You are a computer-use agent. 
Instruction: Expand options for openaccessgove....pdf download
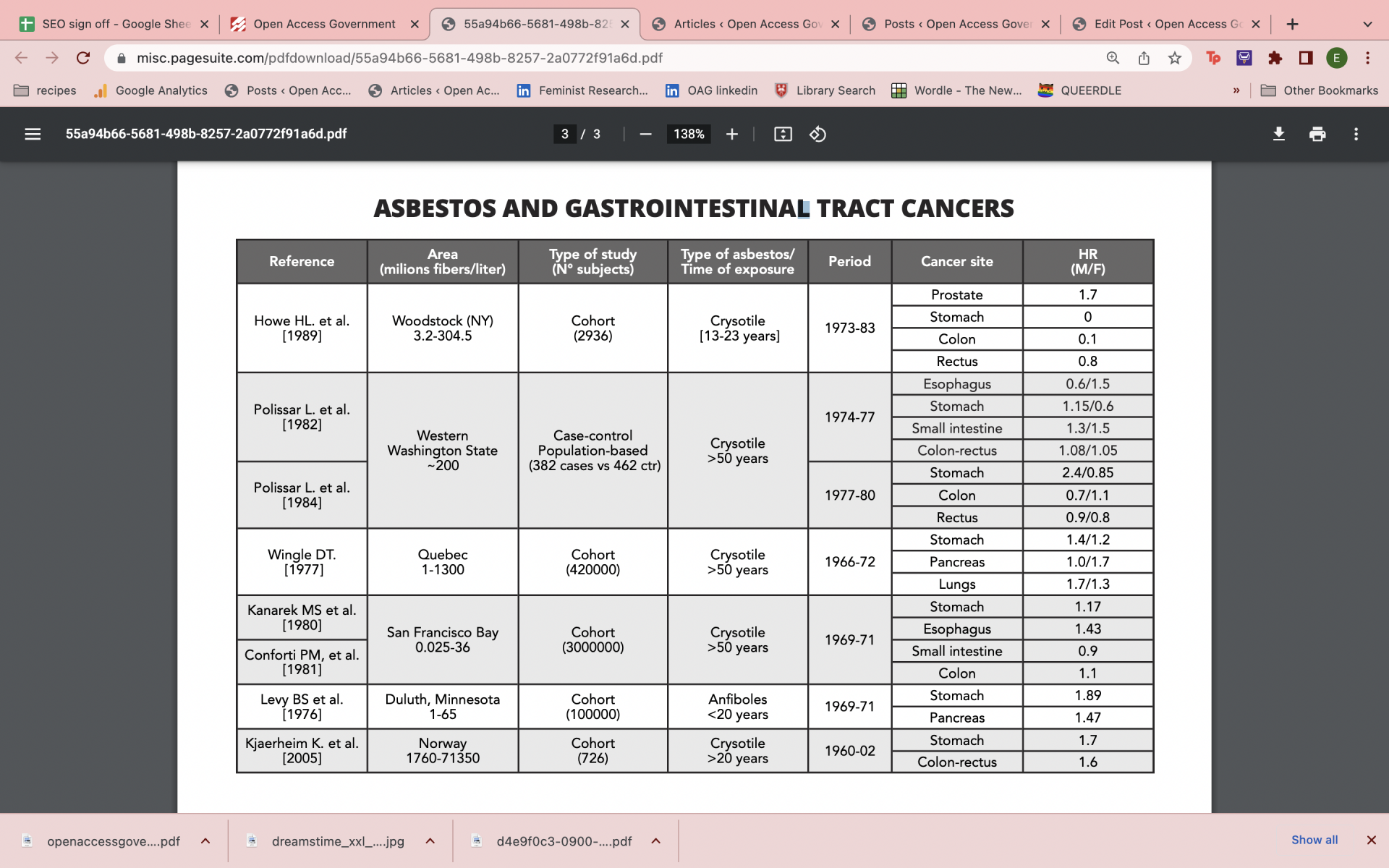tap(205, 841)
